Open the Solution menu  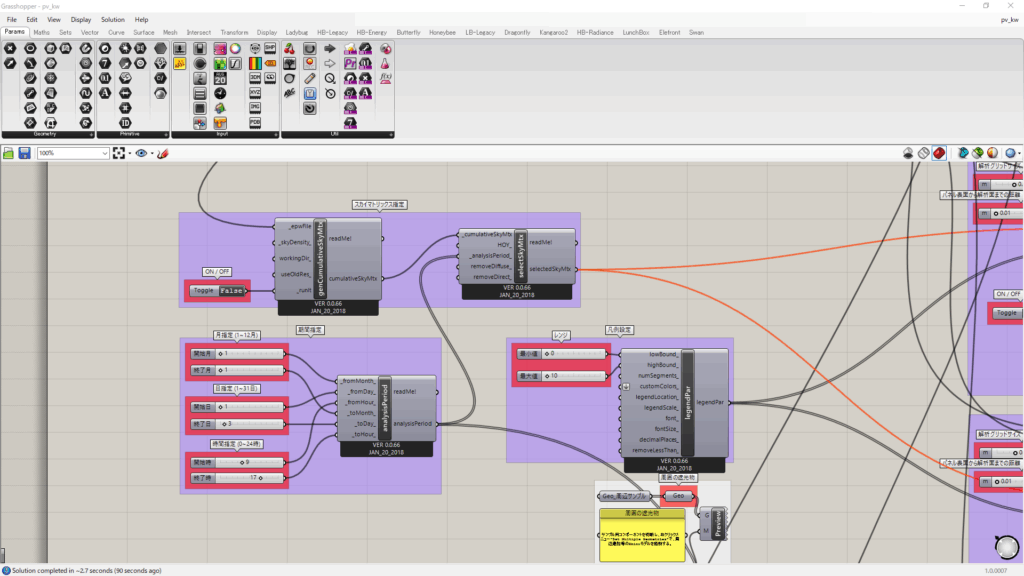(x=113, y=19)
